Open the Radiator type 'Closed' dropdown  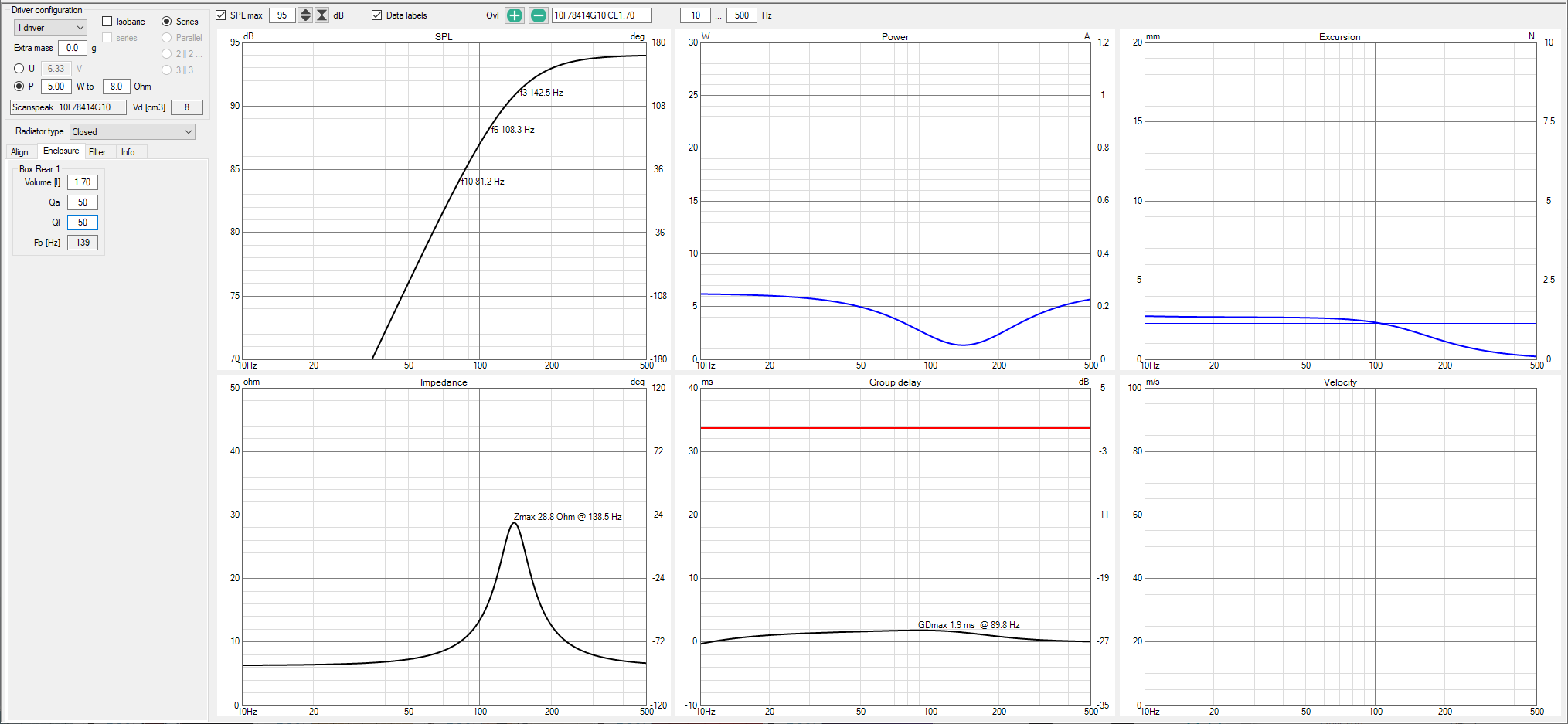132,132
